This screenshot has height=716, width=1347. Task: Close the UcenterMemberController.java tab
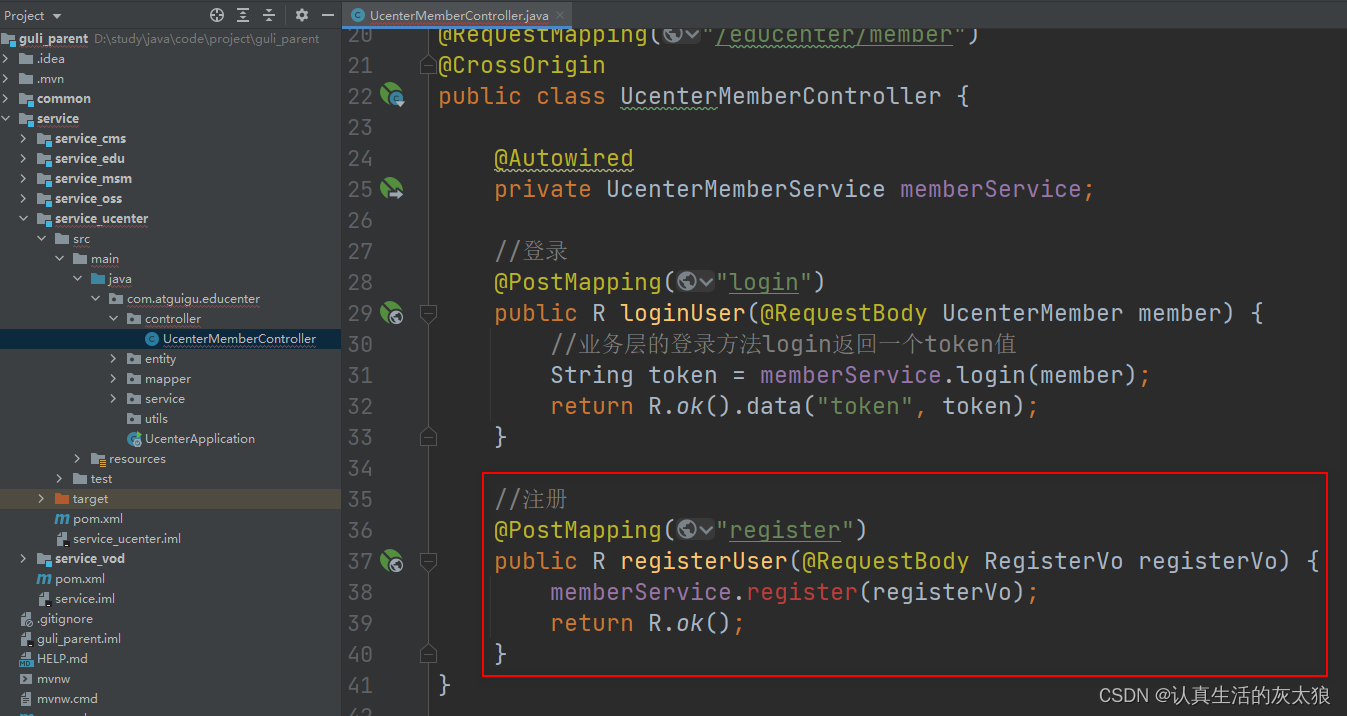(561, 15)
